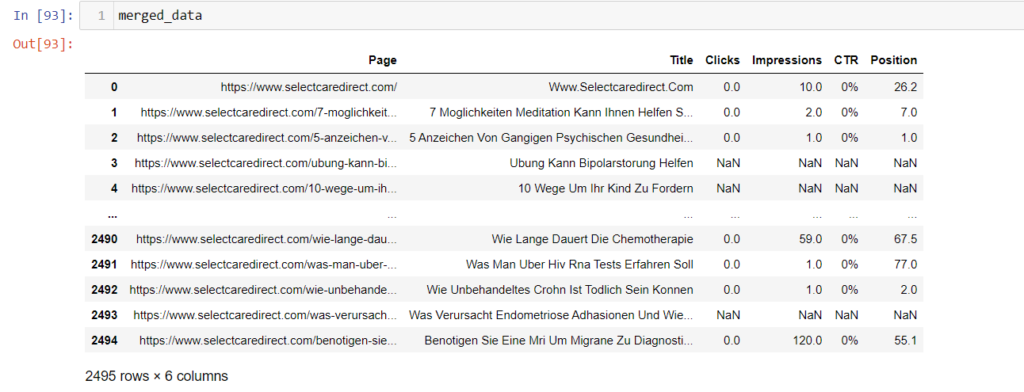The image size is (1024, 392).
Task: Click the Clicks column header
Action: tap(722, 60)
